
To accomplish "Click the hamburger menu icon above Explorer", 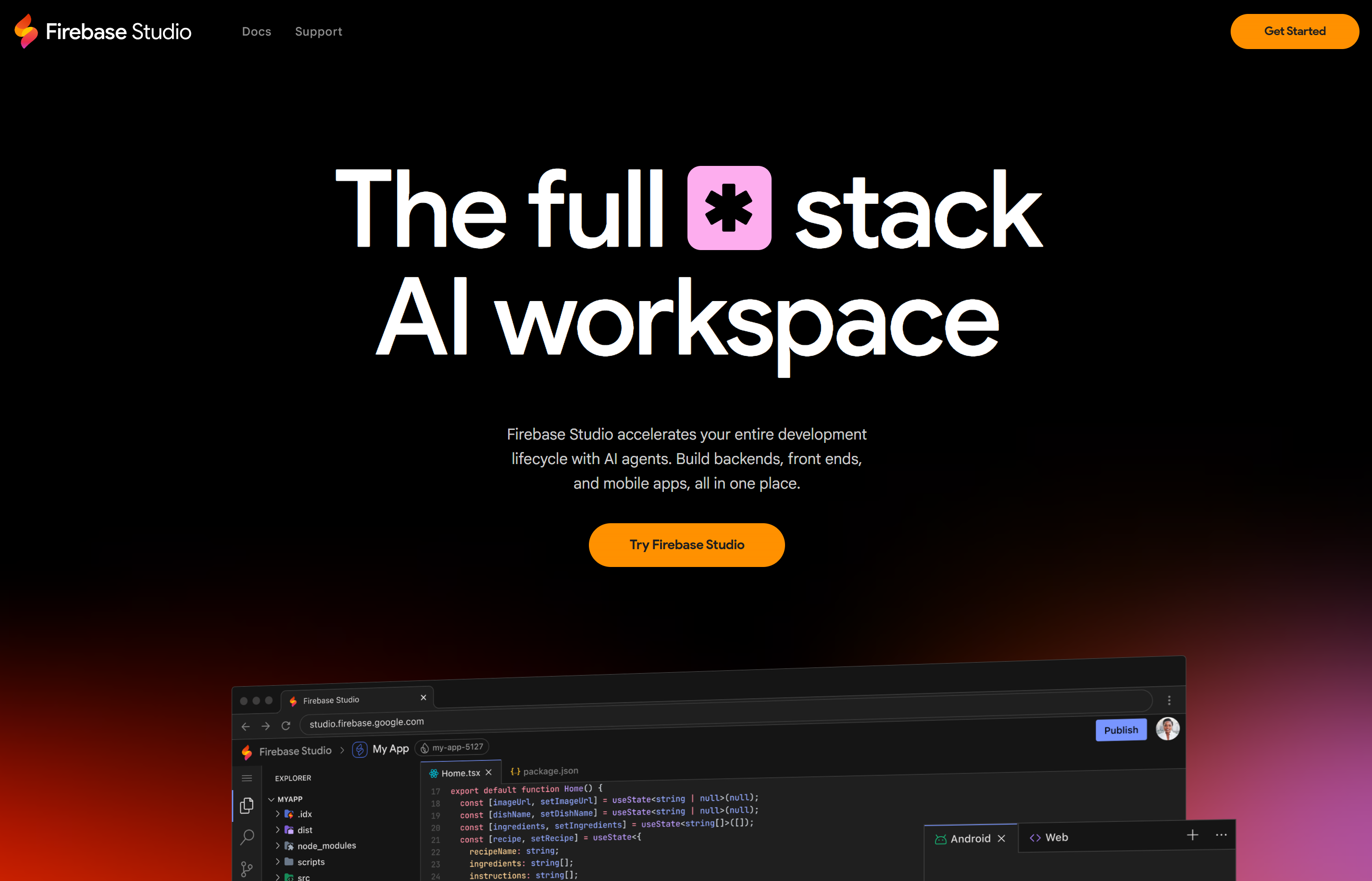I will [x=247, y=778].
